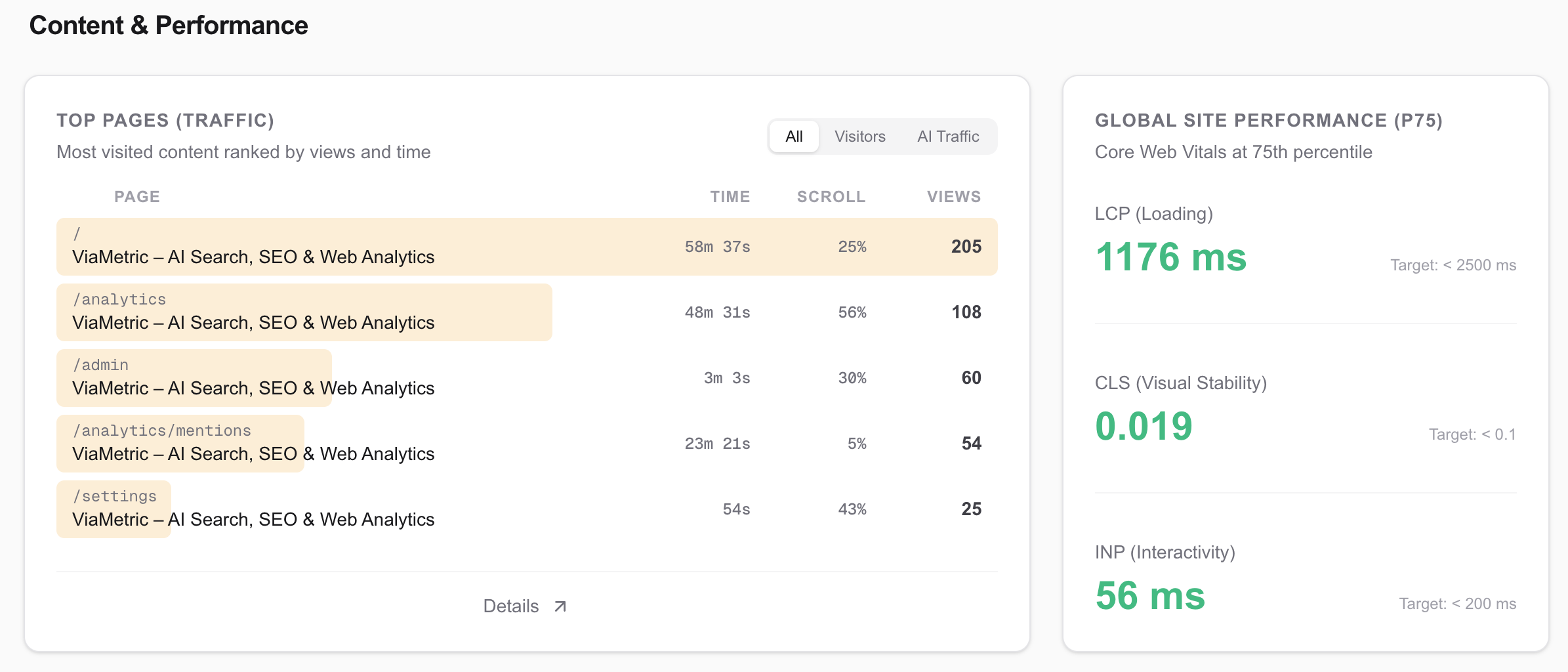Click the LCP value 1176 ms

1170,257
